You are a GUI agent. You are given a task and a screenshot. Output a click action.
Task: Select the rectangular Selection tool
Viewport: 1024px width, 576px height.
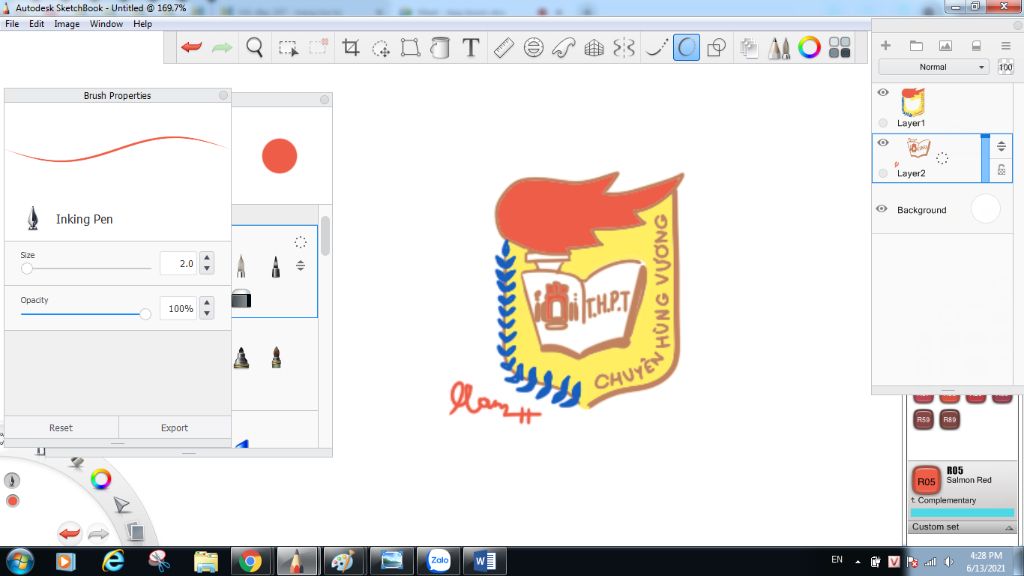[x=288, y=48]
